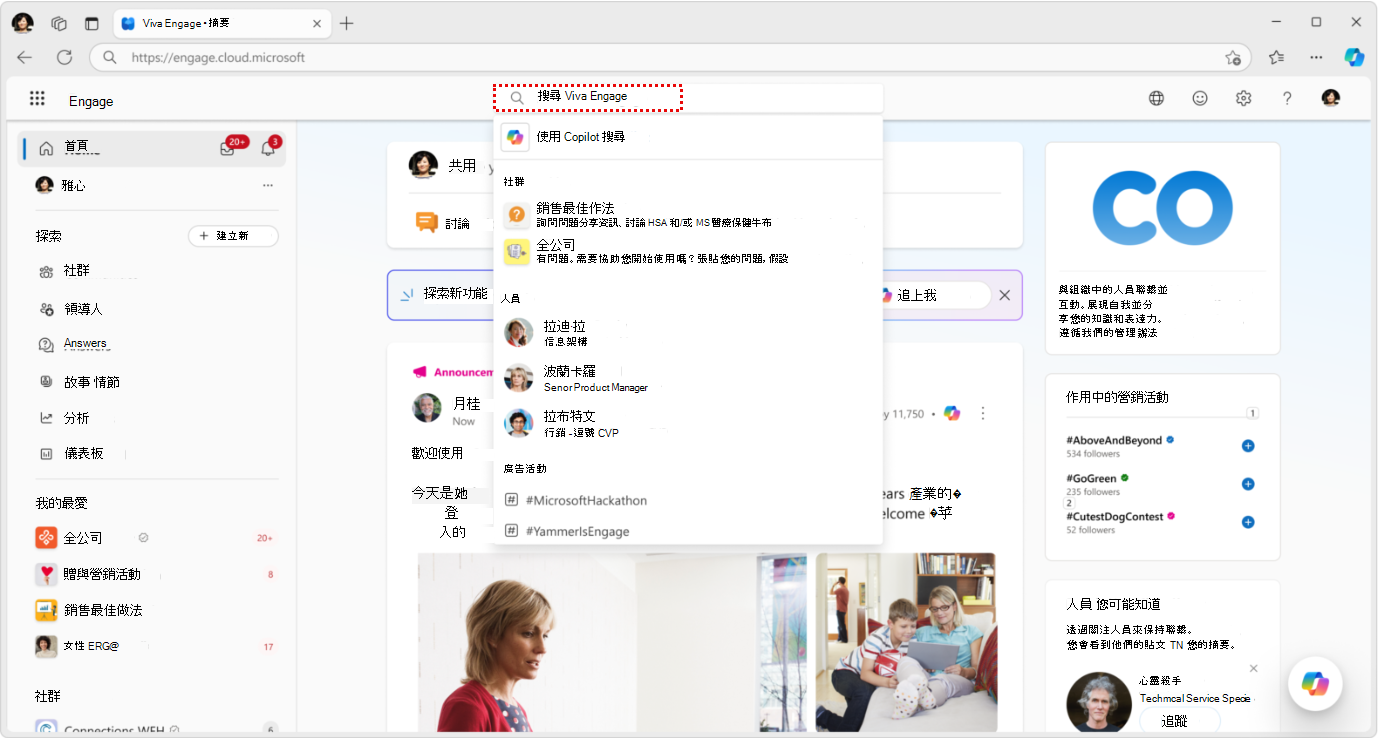Click the ellipsis next to 雅心
The width and height of the screenshot is (1378, 738).
click(x=268, y=185)
